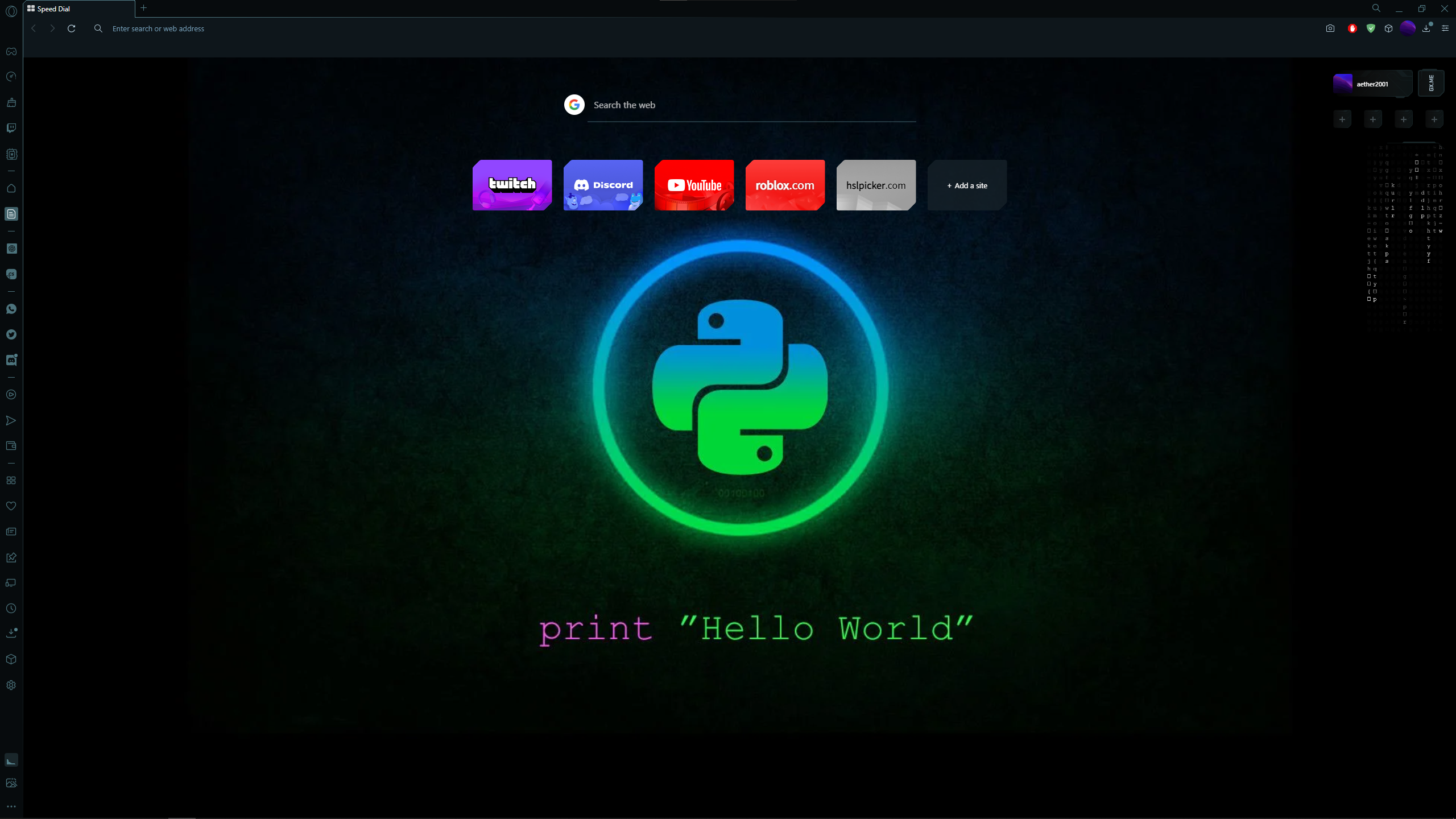Viewport: 1456px width, 819px height.
Task: Click the green AdGuard shield extension icon
Action: pos(1371,28)
